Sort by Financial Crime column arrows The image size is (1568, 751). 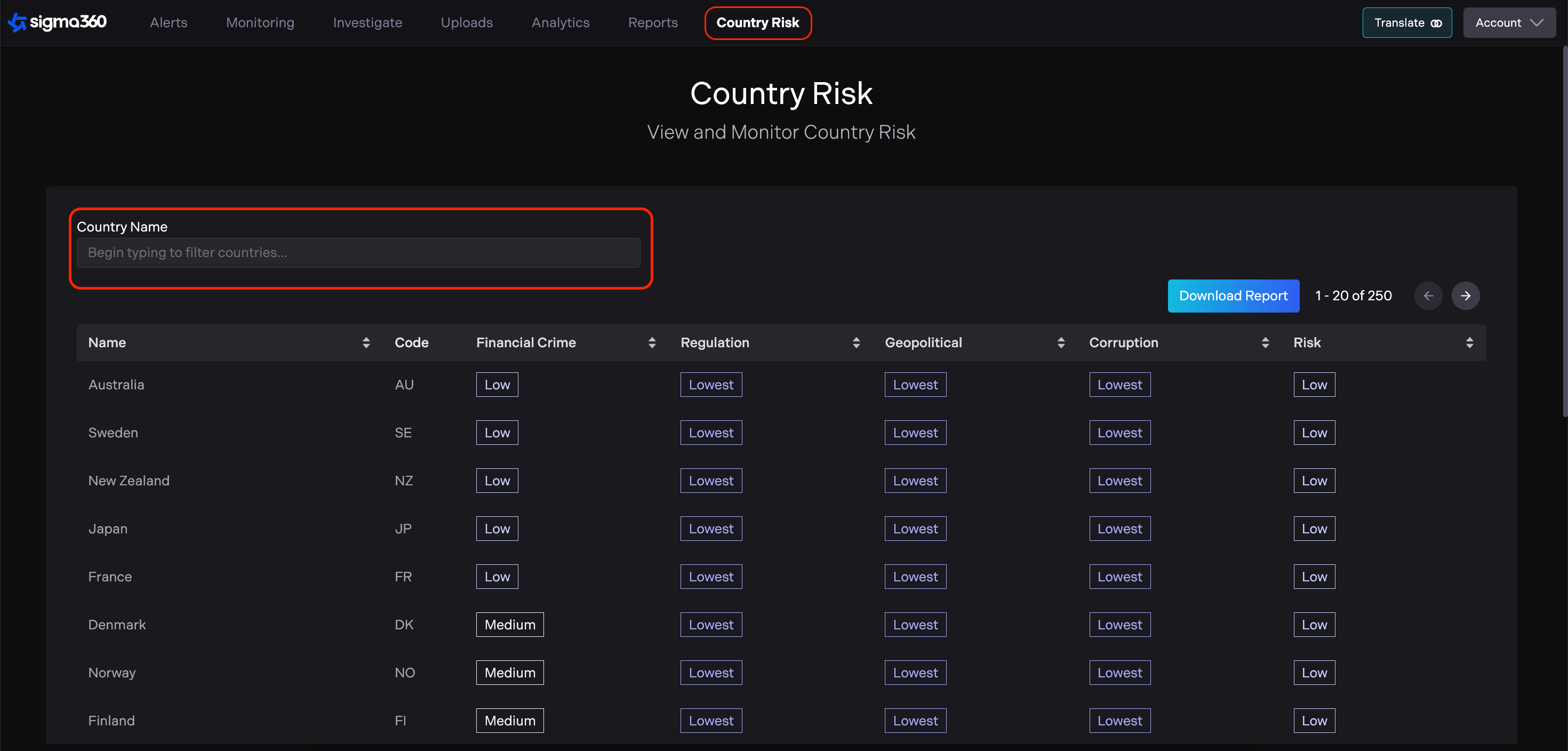click(x=651, y=342)
